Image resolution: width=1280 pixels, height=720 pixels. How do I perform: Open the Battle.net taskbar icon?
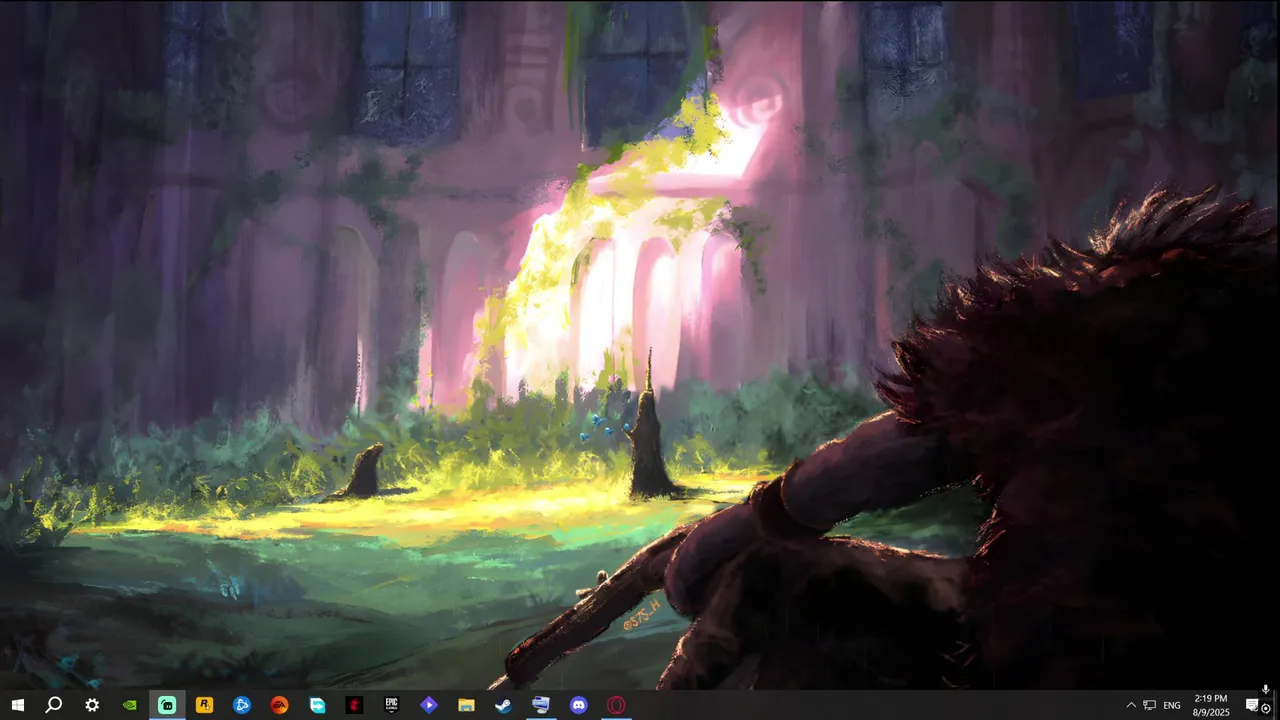pos(242,705)
